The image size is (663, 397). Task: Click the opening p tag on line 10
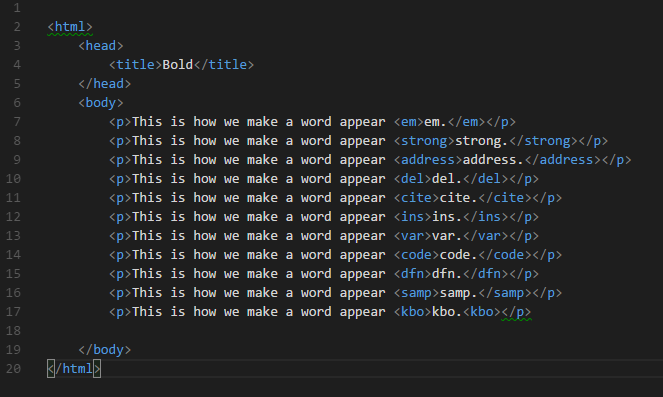pyautogui.click(x=120, y=179)
